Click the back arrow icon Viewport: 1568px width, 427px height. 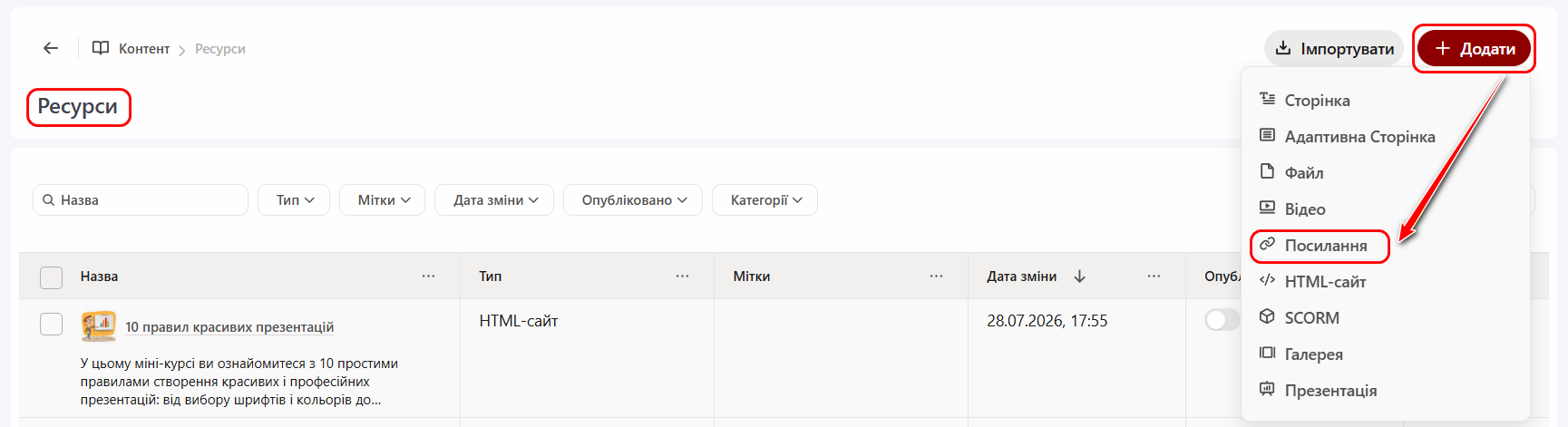click(51, 48)
